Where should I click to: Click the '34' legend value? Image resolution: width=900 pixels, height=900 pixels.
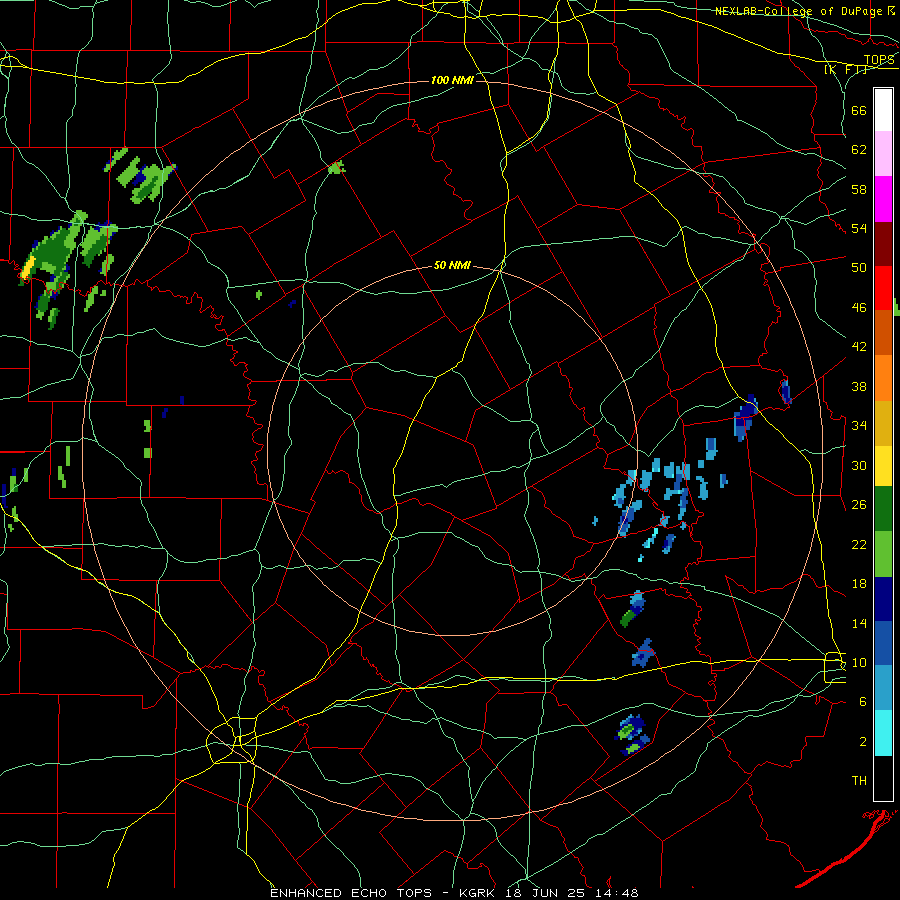point(859,425)
